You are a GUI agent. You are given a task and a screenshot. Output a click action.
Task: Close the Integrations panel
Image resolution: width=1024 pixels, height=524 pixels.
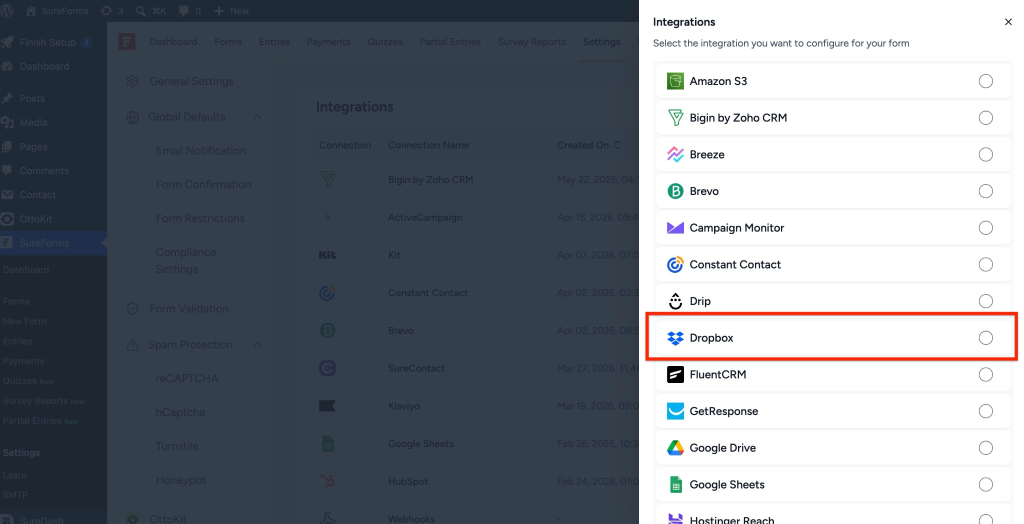point(1008,22)
